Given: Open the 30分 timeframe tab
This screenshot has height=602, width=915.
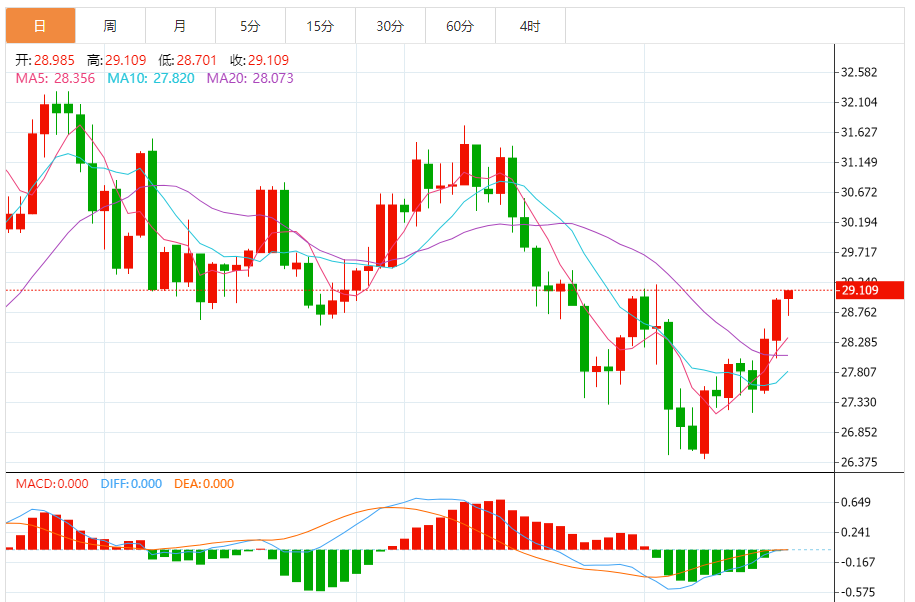Looking at the screenshot, I should (390, 26).
